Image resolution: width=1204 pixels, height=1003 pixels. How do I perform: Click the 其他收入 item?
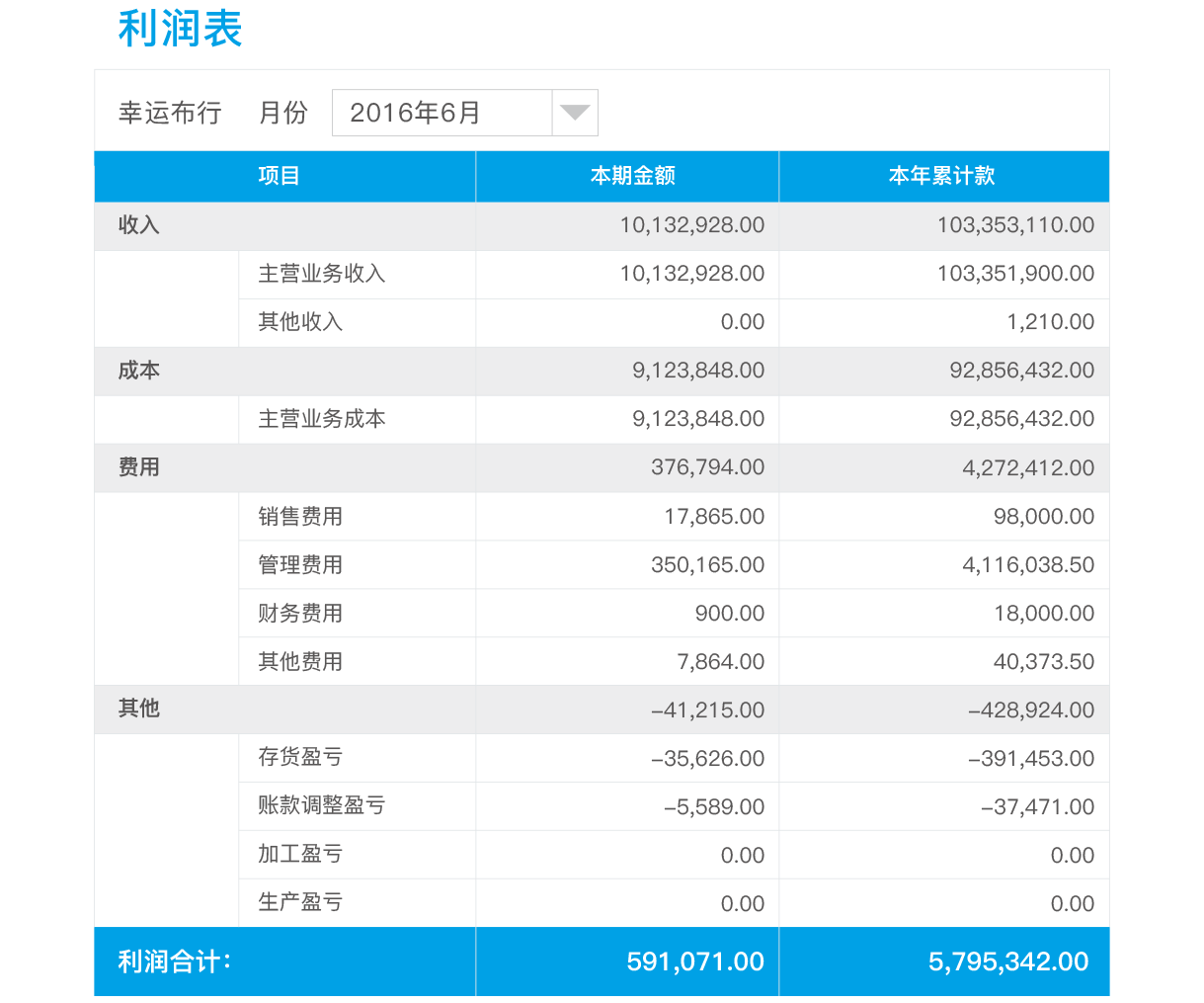coord(300,322)
